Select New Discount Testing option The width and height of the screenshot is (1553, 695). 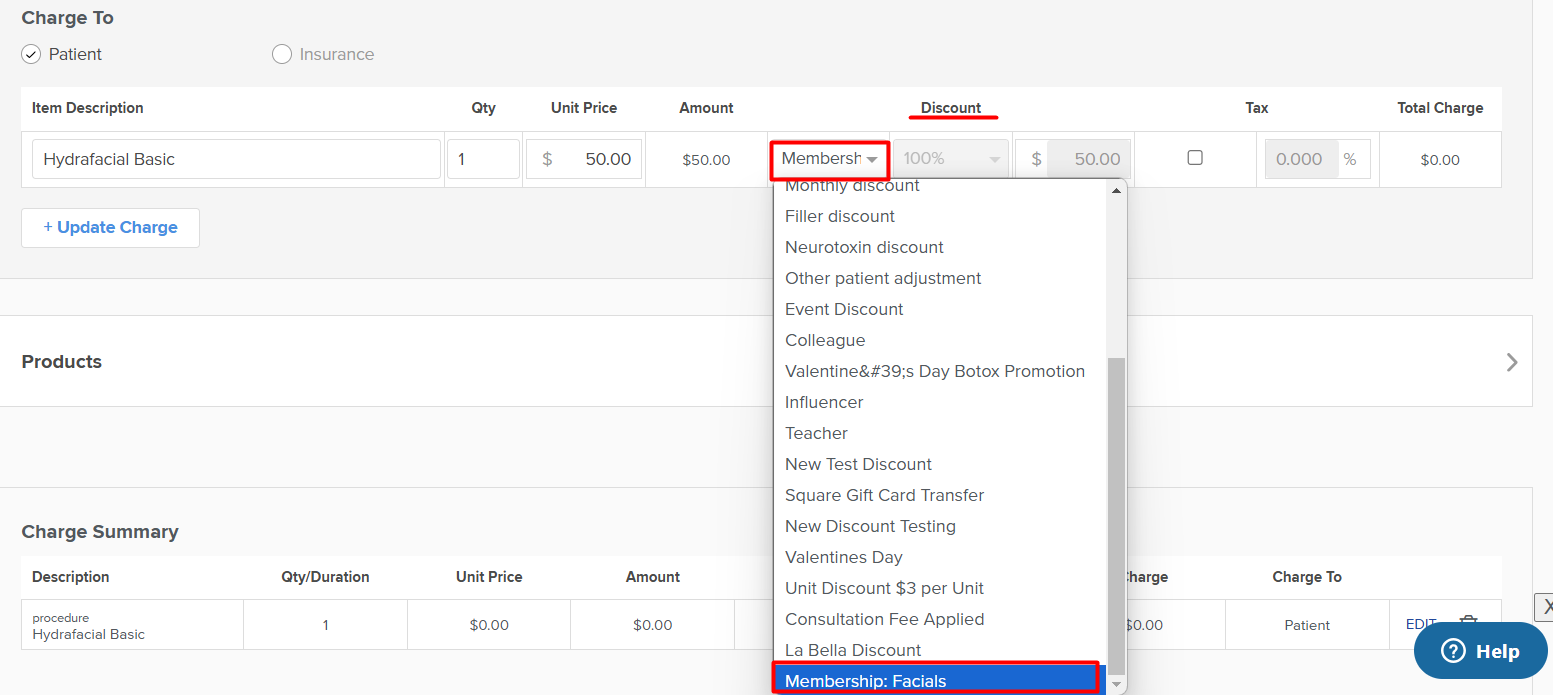coord(940,526)
